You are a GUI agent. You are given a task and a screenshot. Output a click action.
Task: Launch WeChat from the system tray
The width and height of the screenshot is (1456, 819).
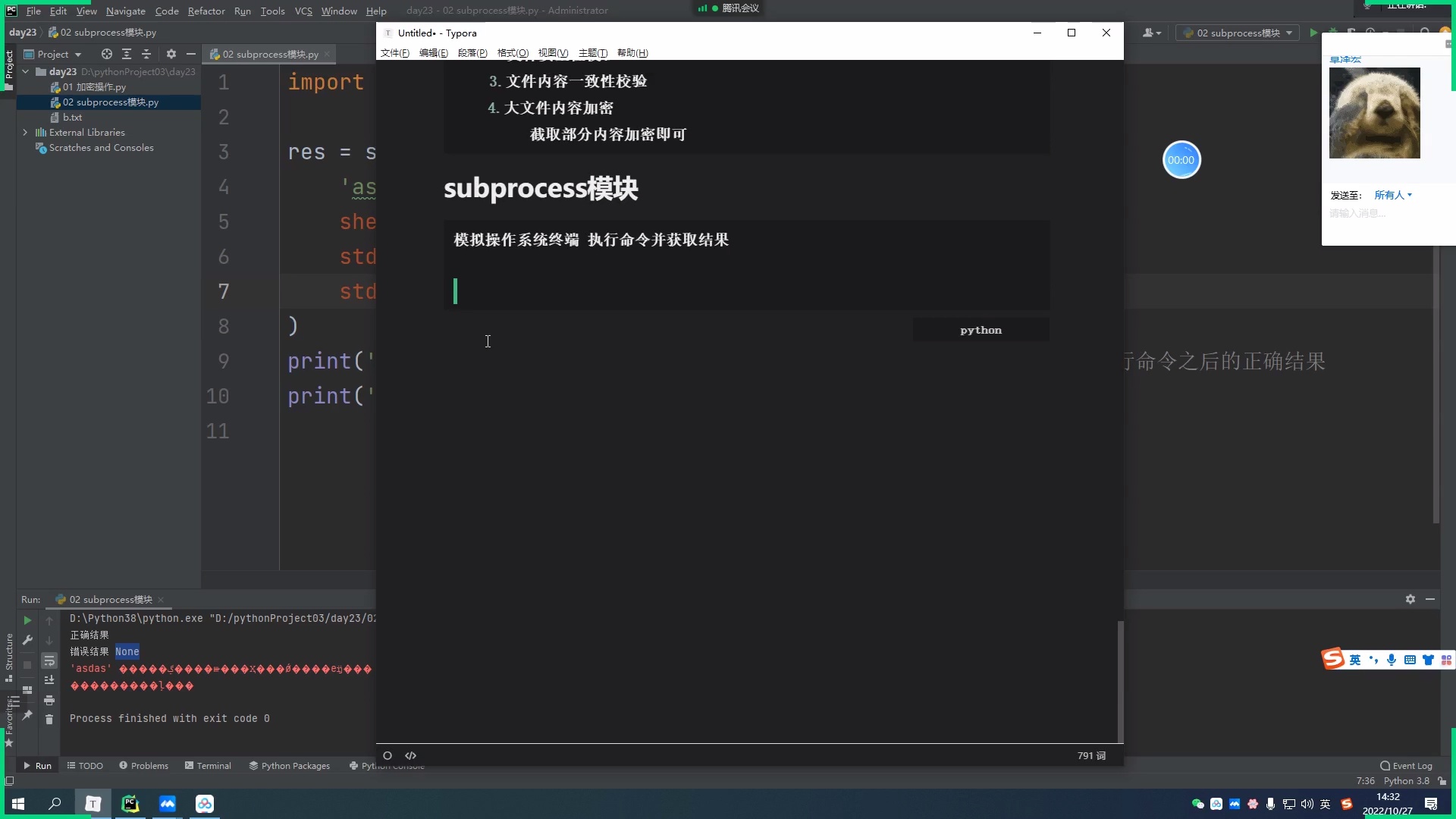(x=1197, y=804)
